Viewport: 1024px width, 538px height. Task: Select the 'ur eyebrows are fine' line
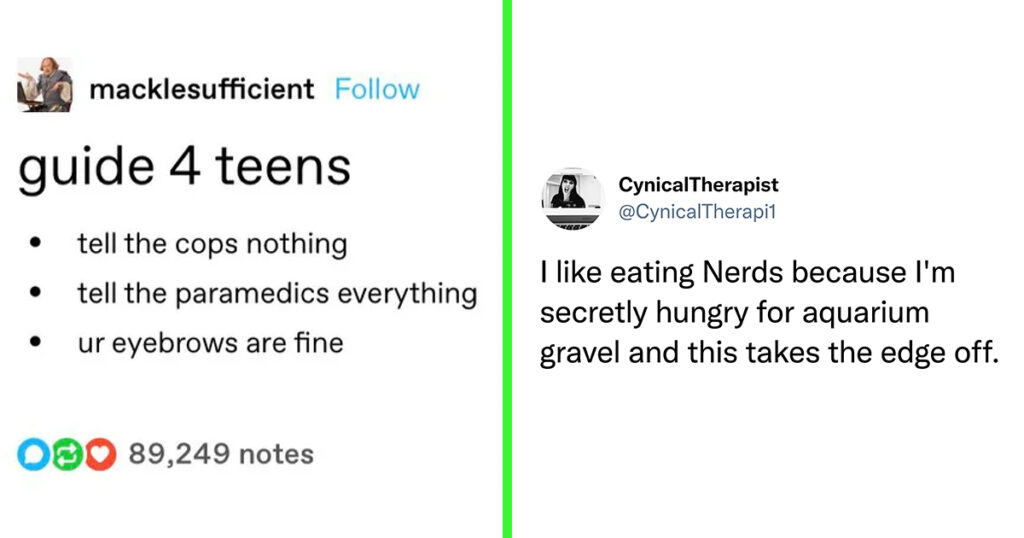point(210,343)
